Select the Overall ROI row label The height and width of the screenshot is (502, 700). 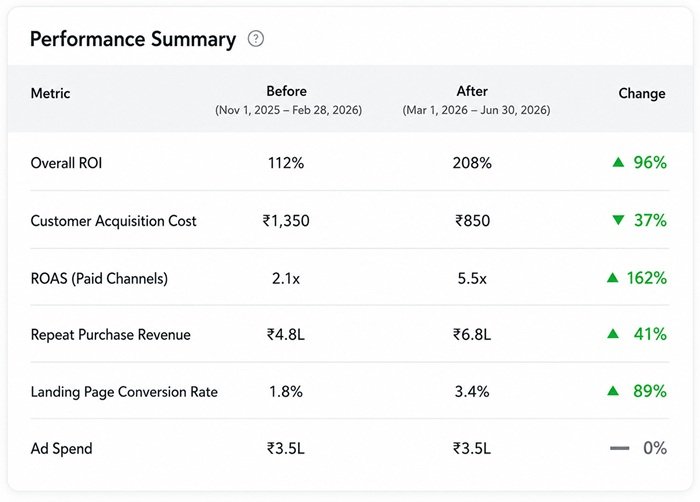tap(67, 163)
